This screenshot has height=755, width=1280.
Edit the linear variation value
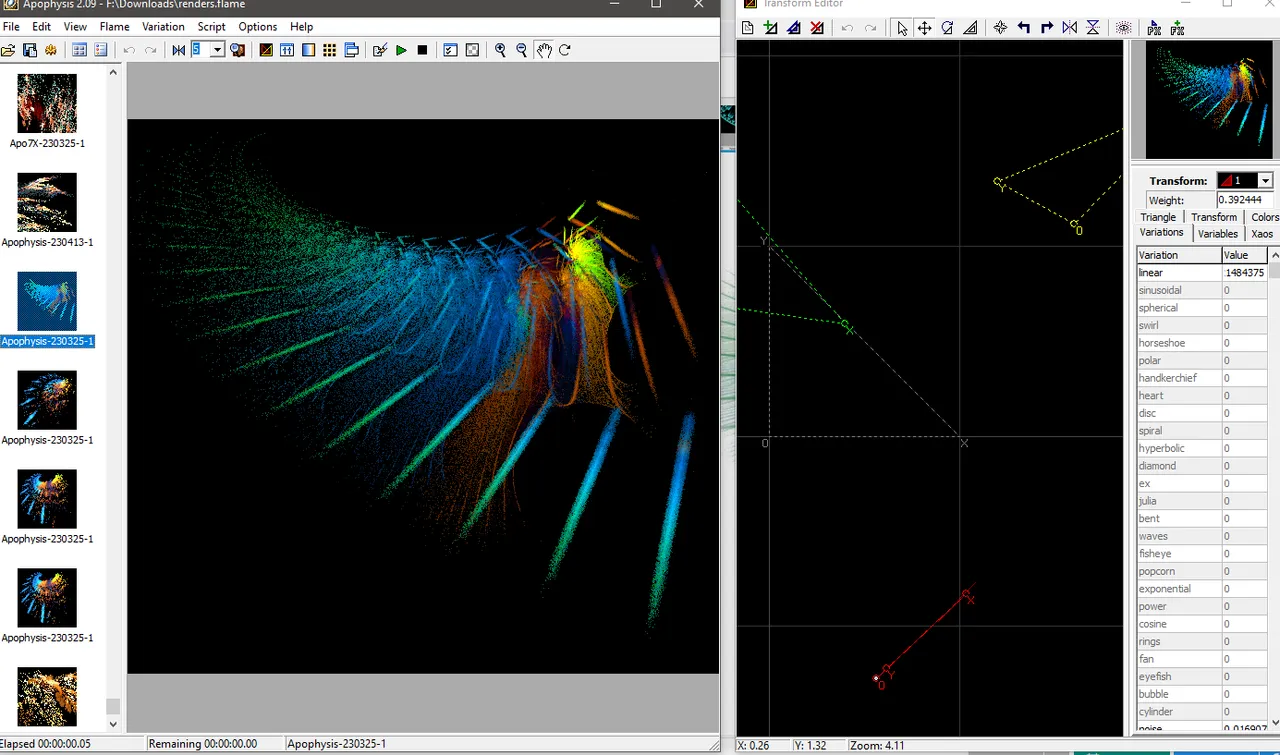pyautogui.click(x=1245, y=273)
